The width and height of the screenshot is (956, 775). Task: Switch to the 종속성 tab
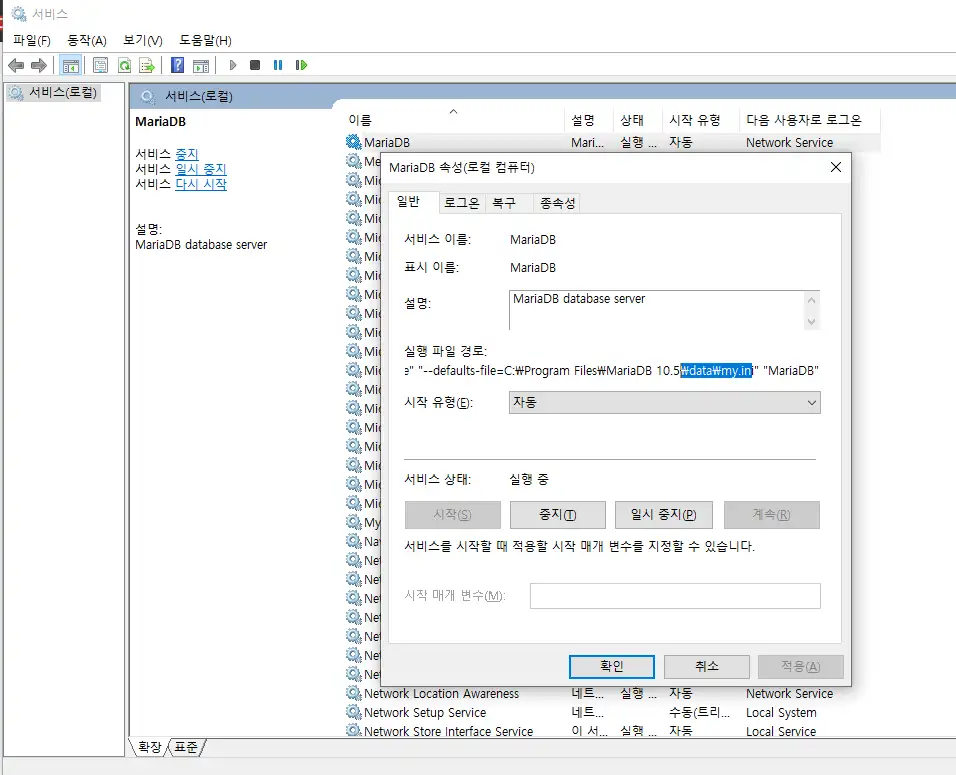click(x=557, y=203)
